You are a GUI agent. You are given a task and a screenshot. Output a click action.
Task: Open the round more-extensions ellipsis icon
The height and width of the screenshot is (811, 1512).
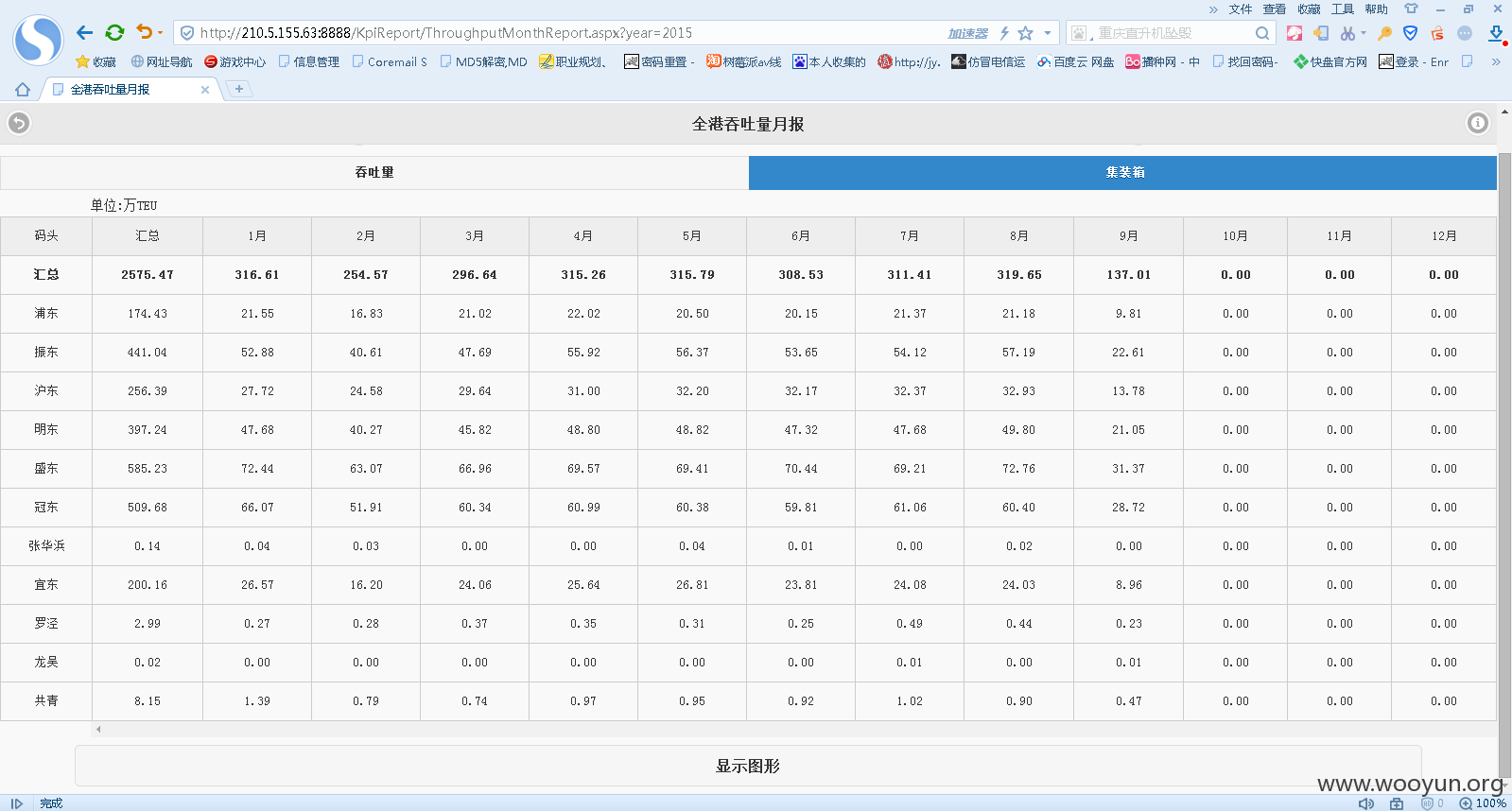pos(1465,33)
